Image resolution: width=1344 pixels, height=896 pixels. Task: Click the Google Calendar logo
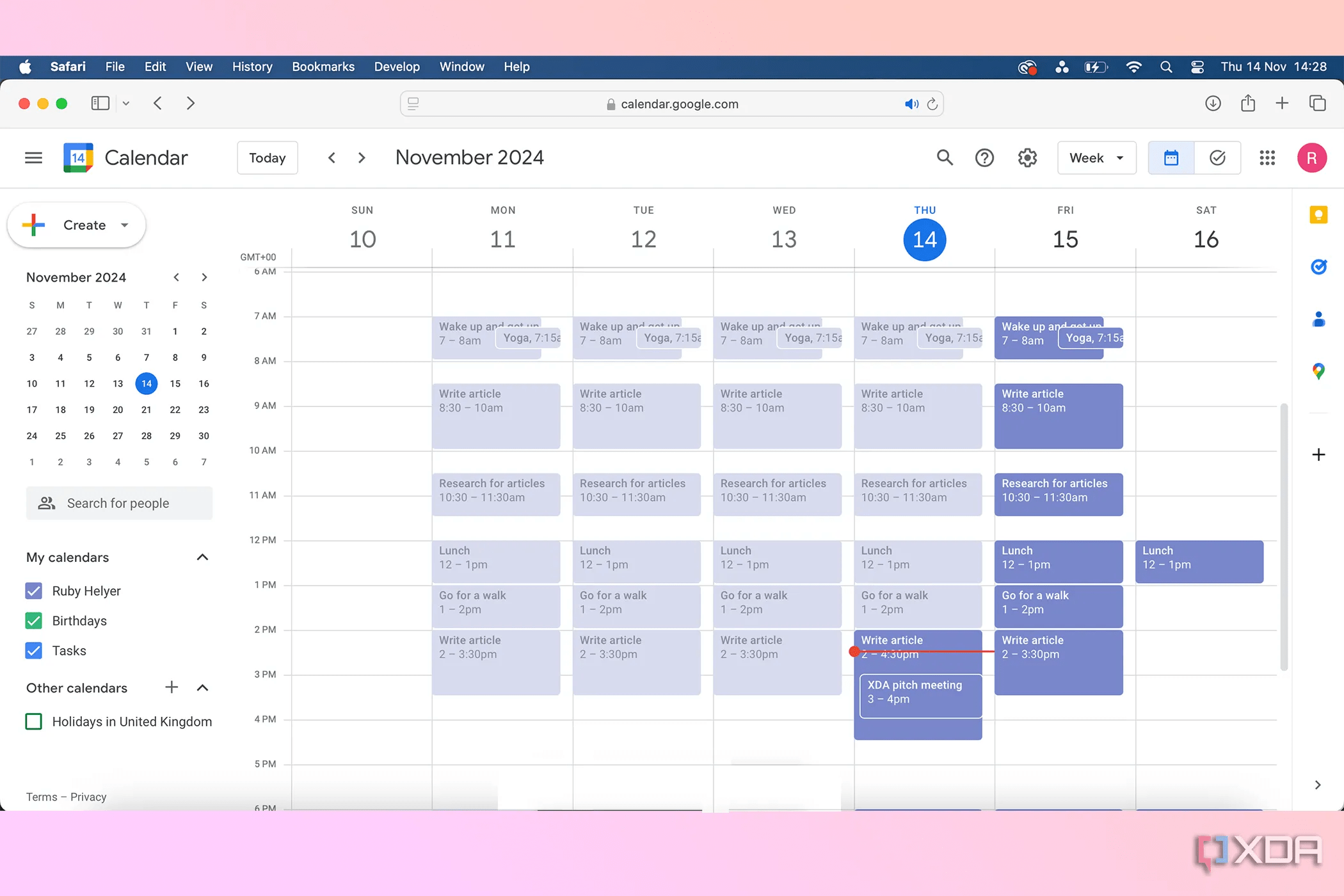[78, 157]
